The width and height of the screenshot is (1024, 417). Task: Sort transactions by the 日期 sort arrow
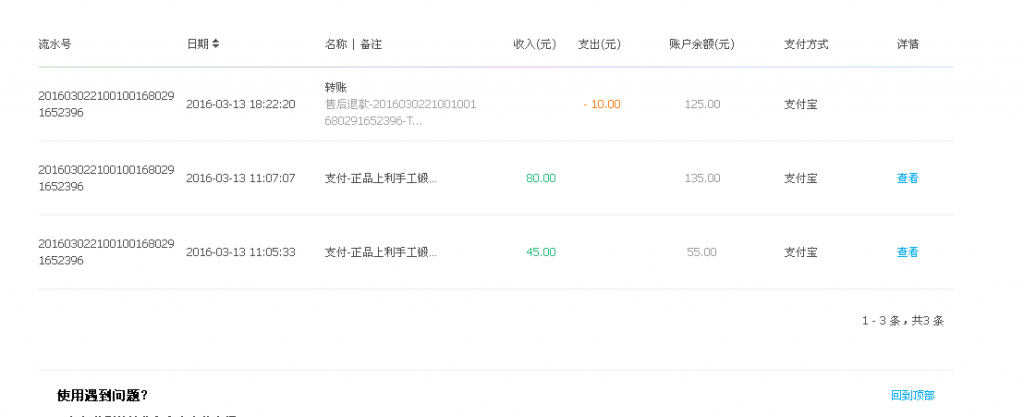coord(216,44)
